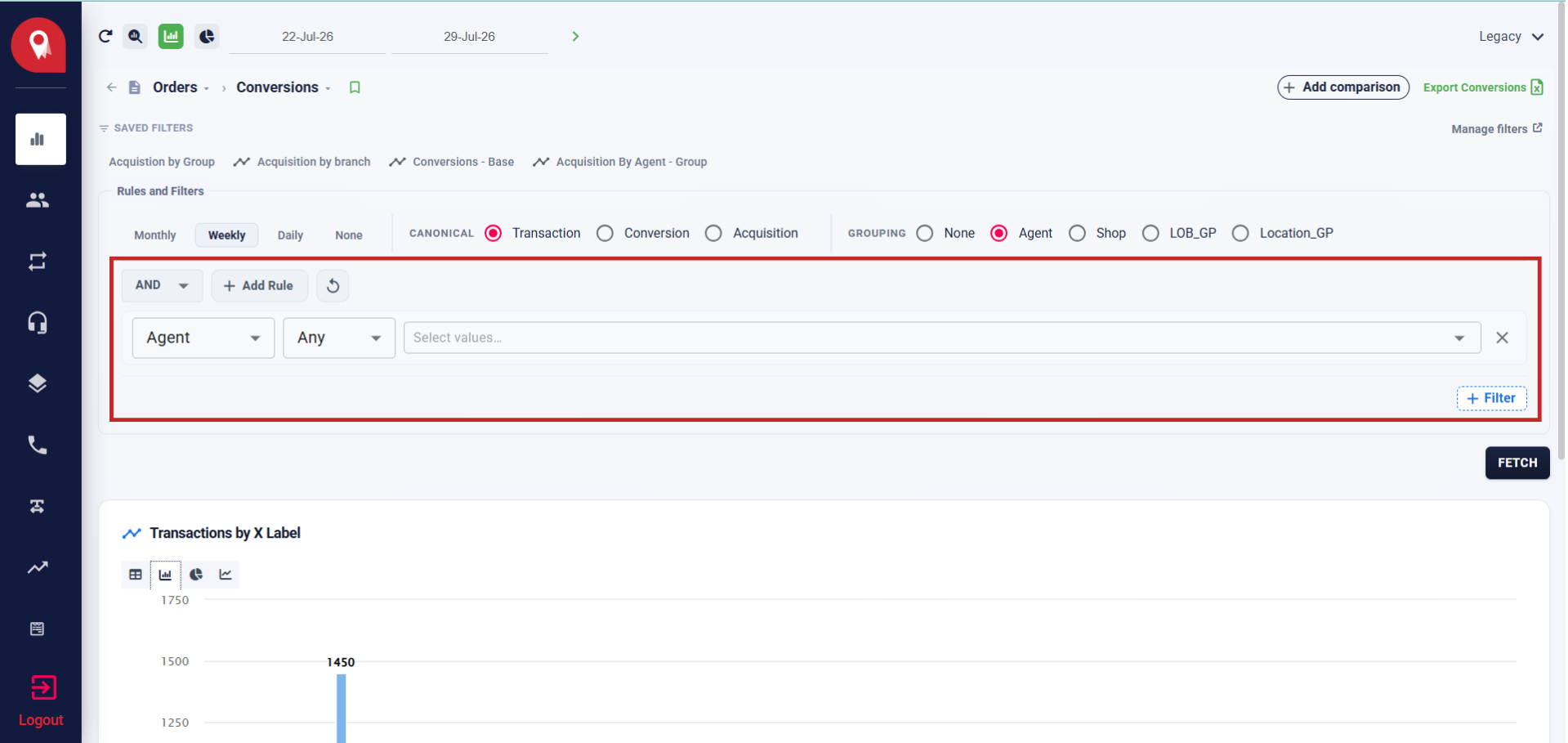Remove the Agent rule with X icon
The height and width of the screenshot is (743, 1568).
(x=1502, y=338)
